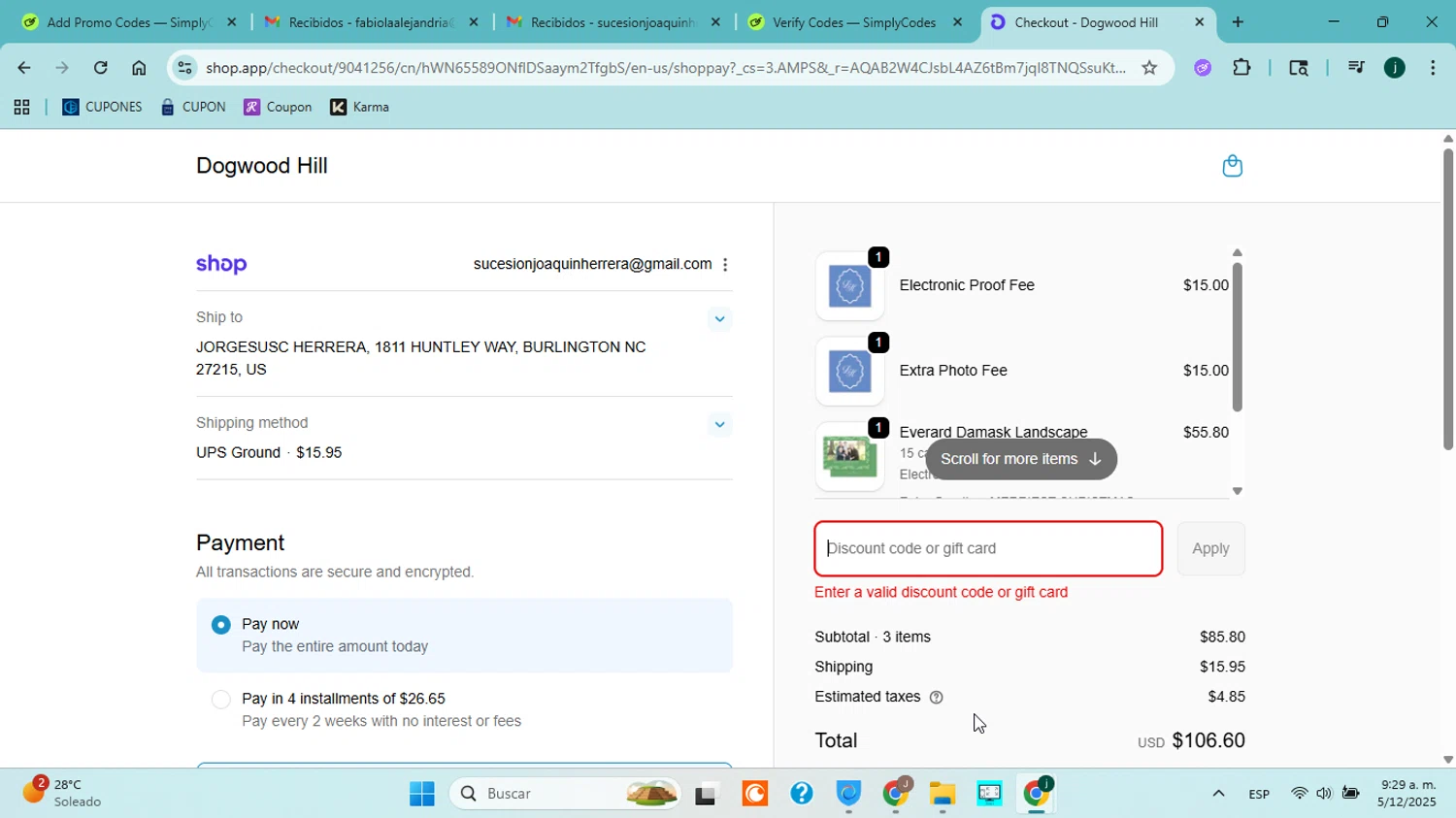The width and height of the screenshot is (1456, 818).
Task: Open new browser tab
Action: pyautogui.click(x=1238, y=22)
